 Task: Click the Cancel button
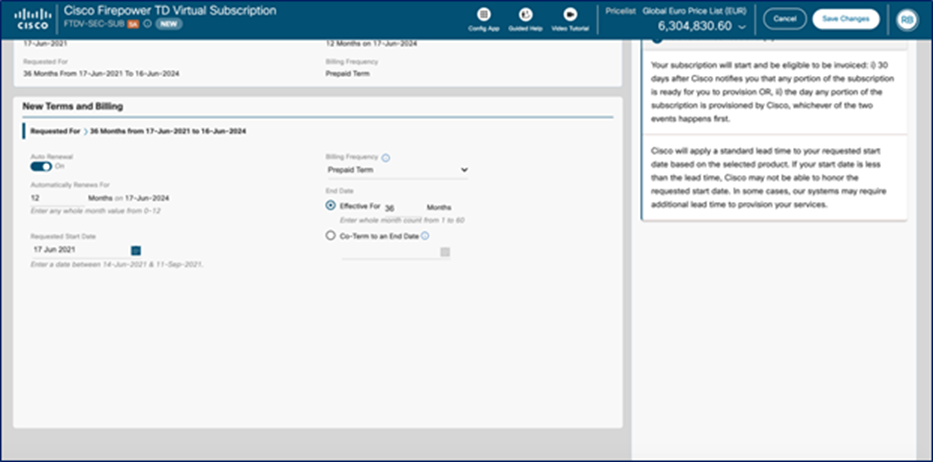785,19
